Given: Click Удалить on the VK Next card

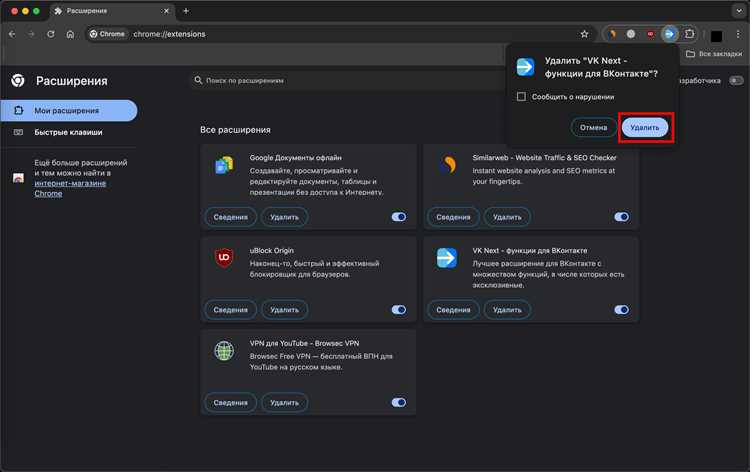Looking at the screenshot, I should [507, 310].
